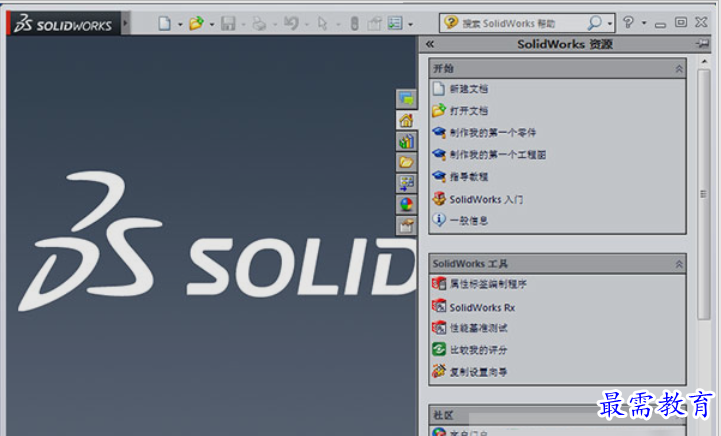Click the 社区 section header
Viewport: 721px width, 436px height.
557,415
